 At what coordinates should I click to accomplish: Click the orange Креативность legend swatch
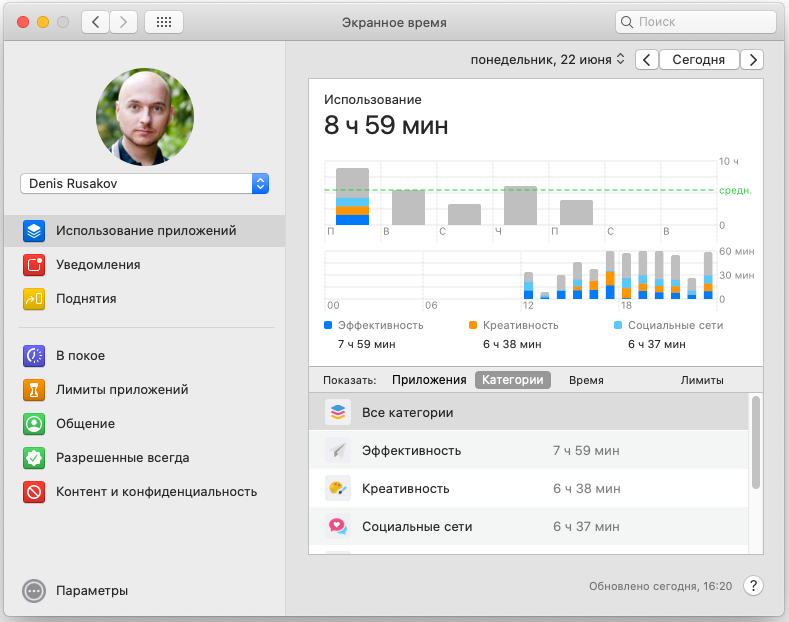473,326
